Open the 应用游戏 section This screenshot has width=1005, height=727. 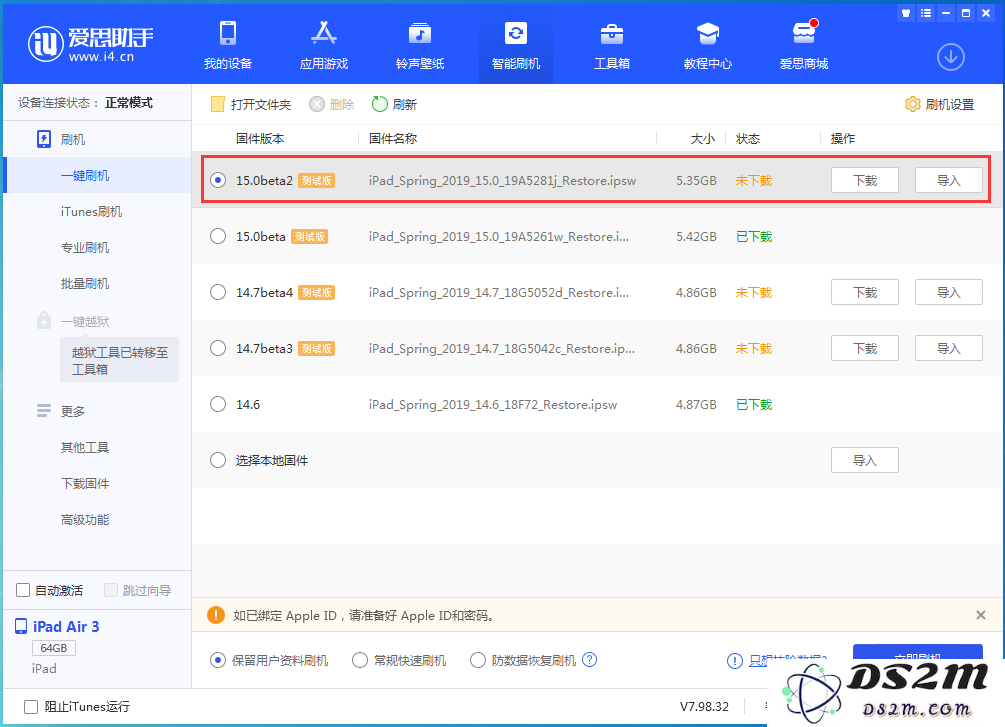[x=324, y=44]
